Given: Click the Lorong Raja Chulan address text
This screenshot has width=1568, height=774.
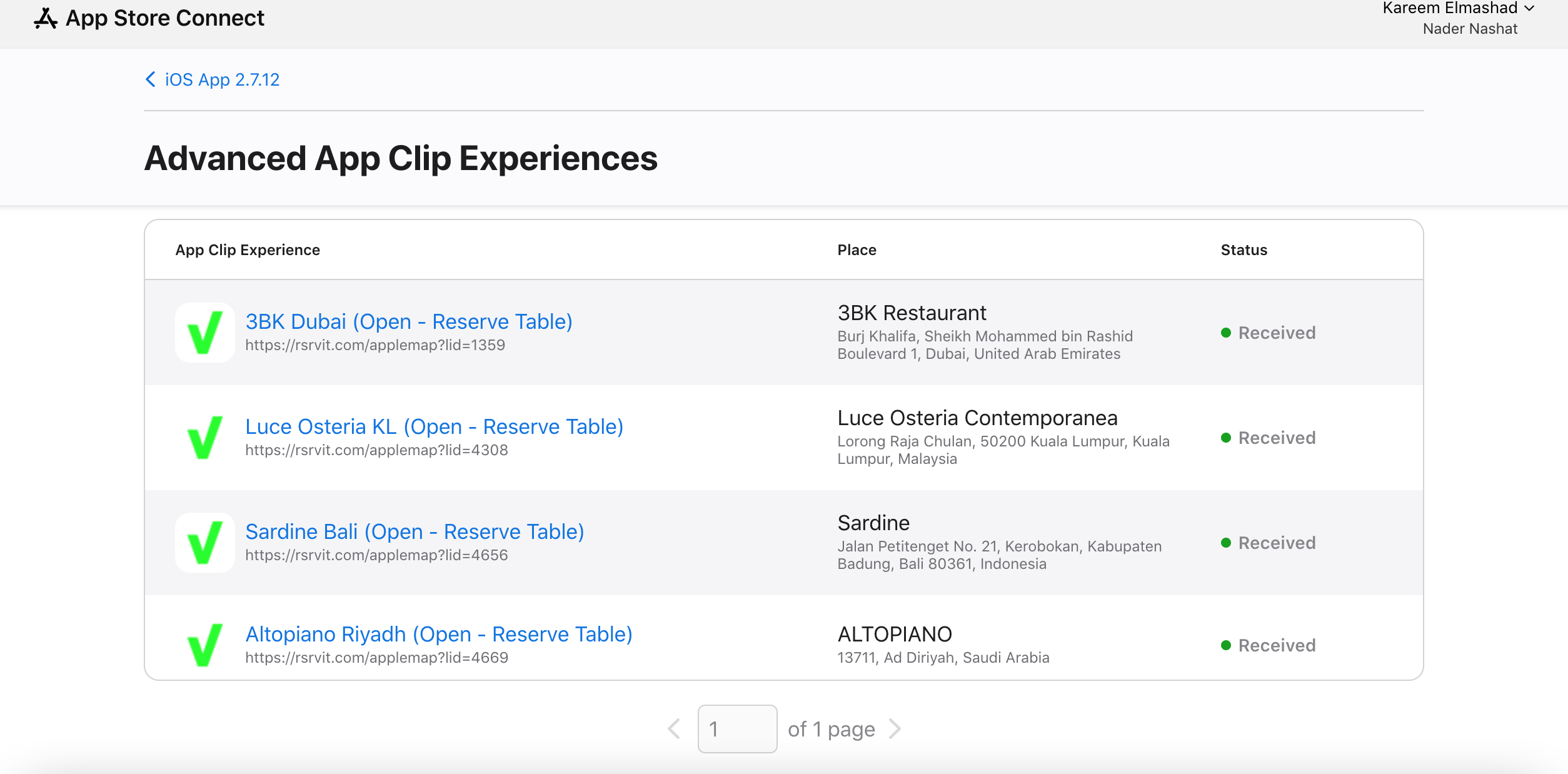Looking at the screenshot, I should tap(1003, 450).
